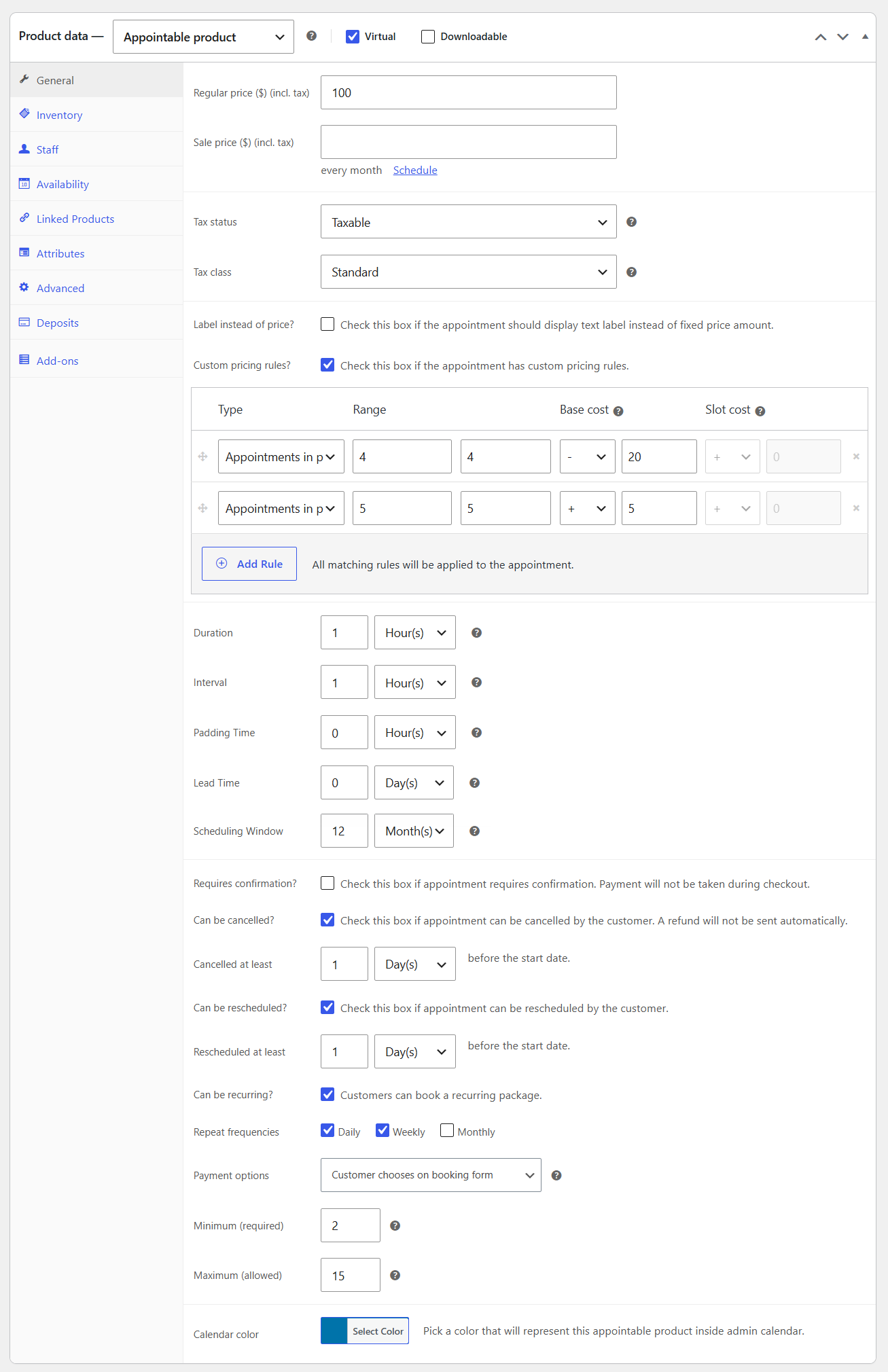Click the Sale price input field

(x=469, y=142)
